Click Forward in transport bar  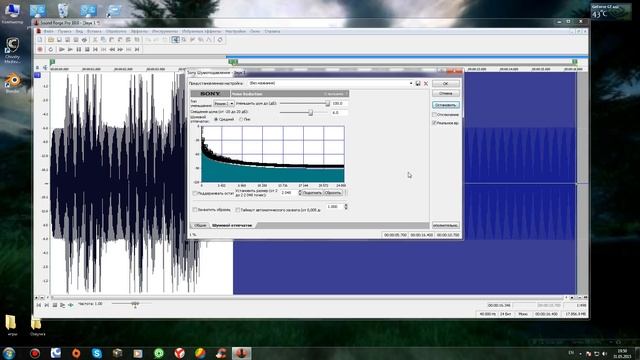(x=120, y=49)
